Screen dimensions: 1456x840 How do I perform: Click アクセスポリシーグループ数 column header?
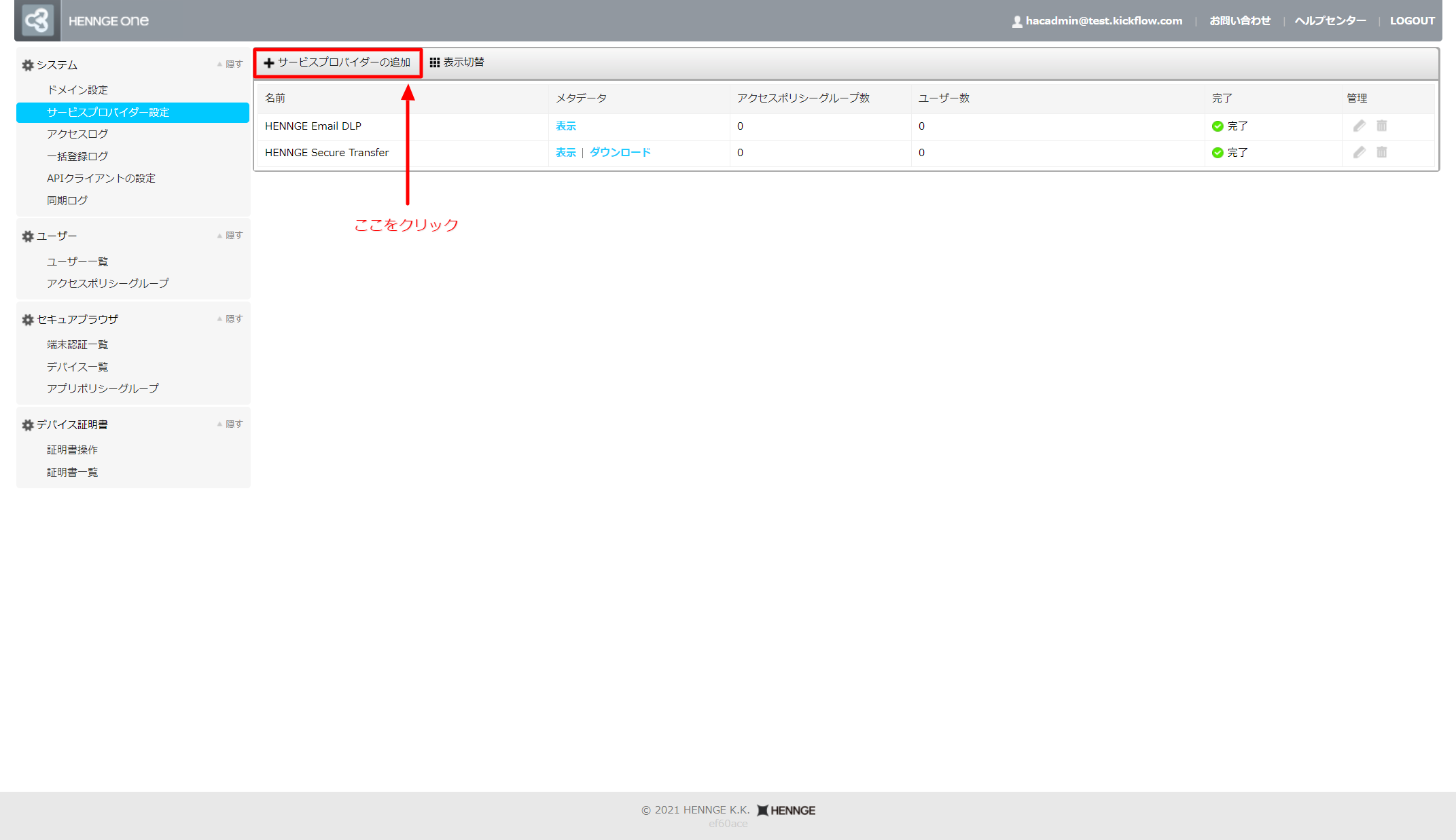point(804,98)
